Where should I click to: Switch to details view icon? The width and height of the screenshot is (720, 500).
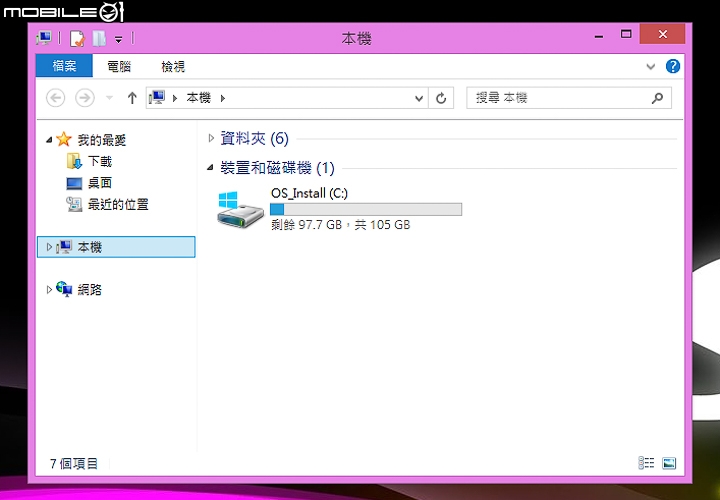646,463
